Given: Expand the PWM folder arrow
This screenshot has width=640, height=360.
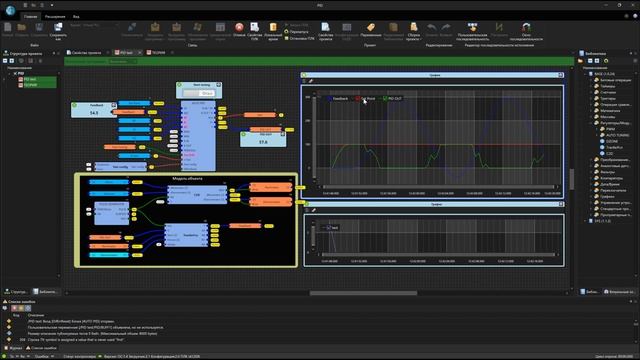Looking at the screenshot, I should coord(597,129).
